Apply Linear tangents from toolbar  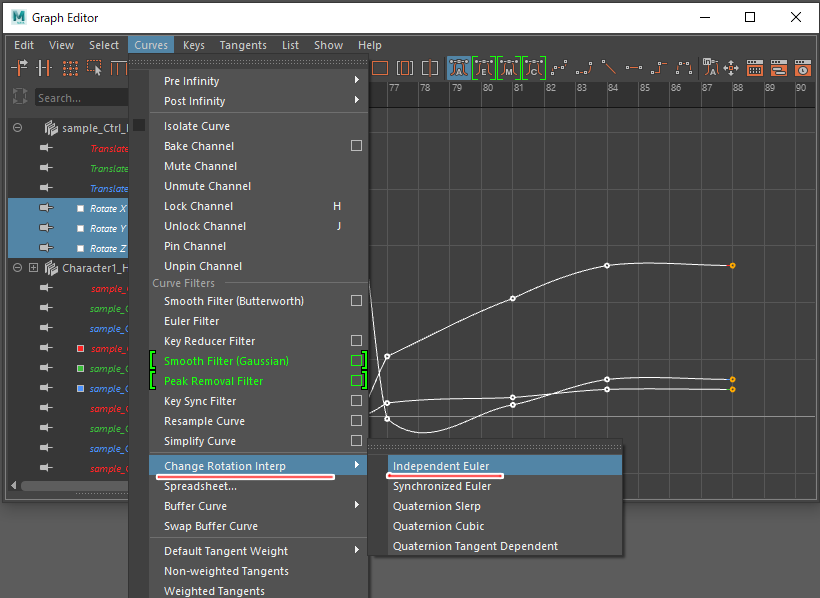point(609,68)
